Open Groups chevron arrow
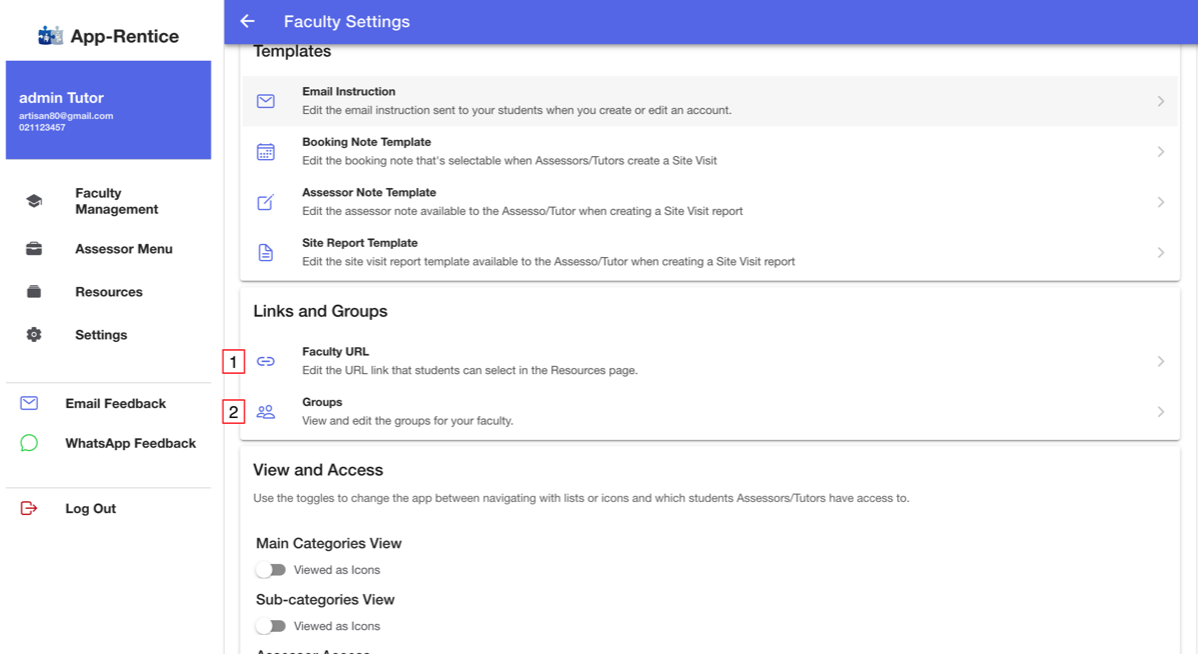 point(1161,412)
